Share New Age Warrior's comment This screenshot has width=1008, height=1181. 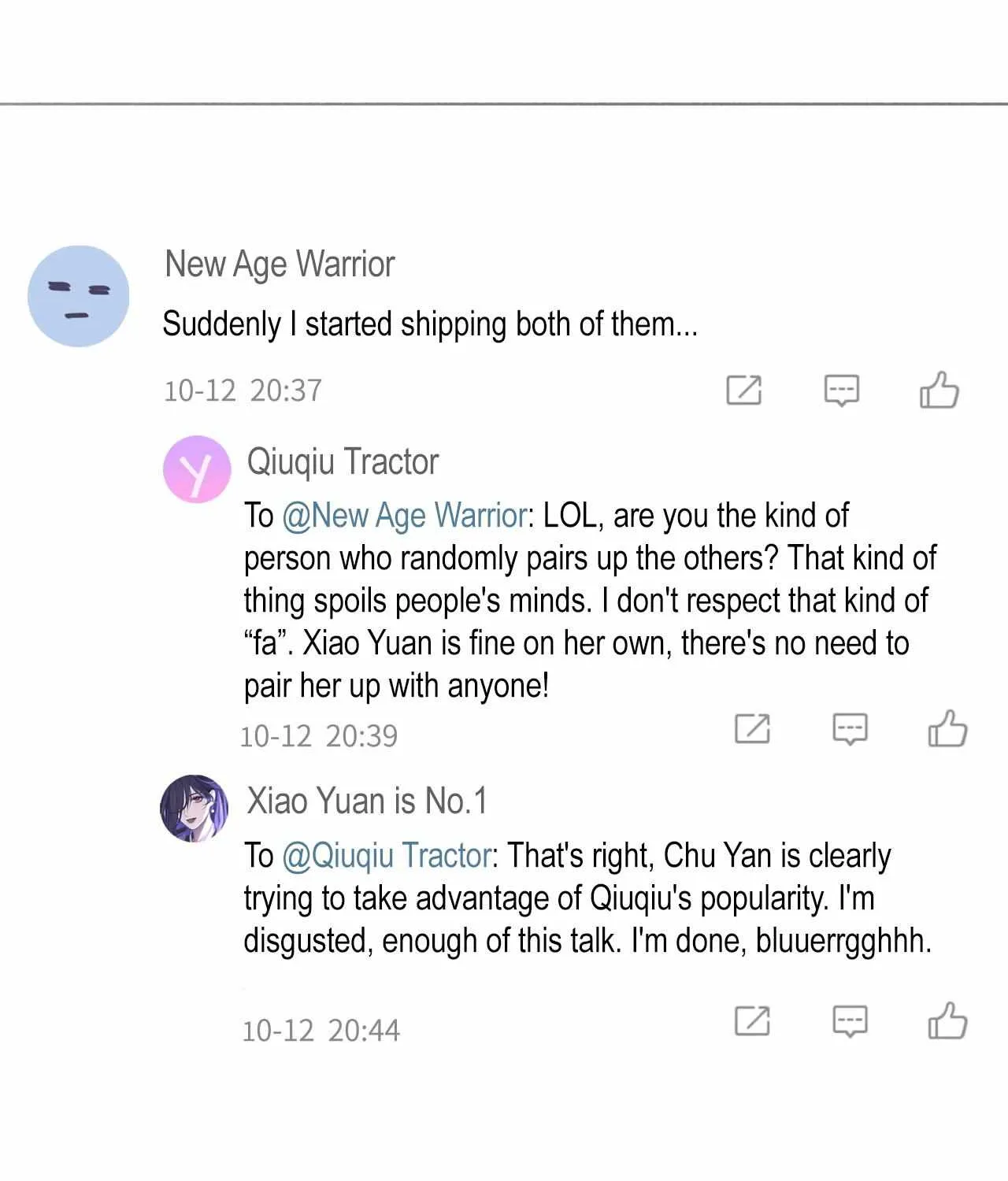click(x=744, y=390)
